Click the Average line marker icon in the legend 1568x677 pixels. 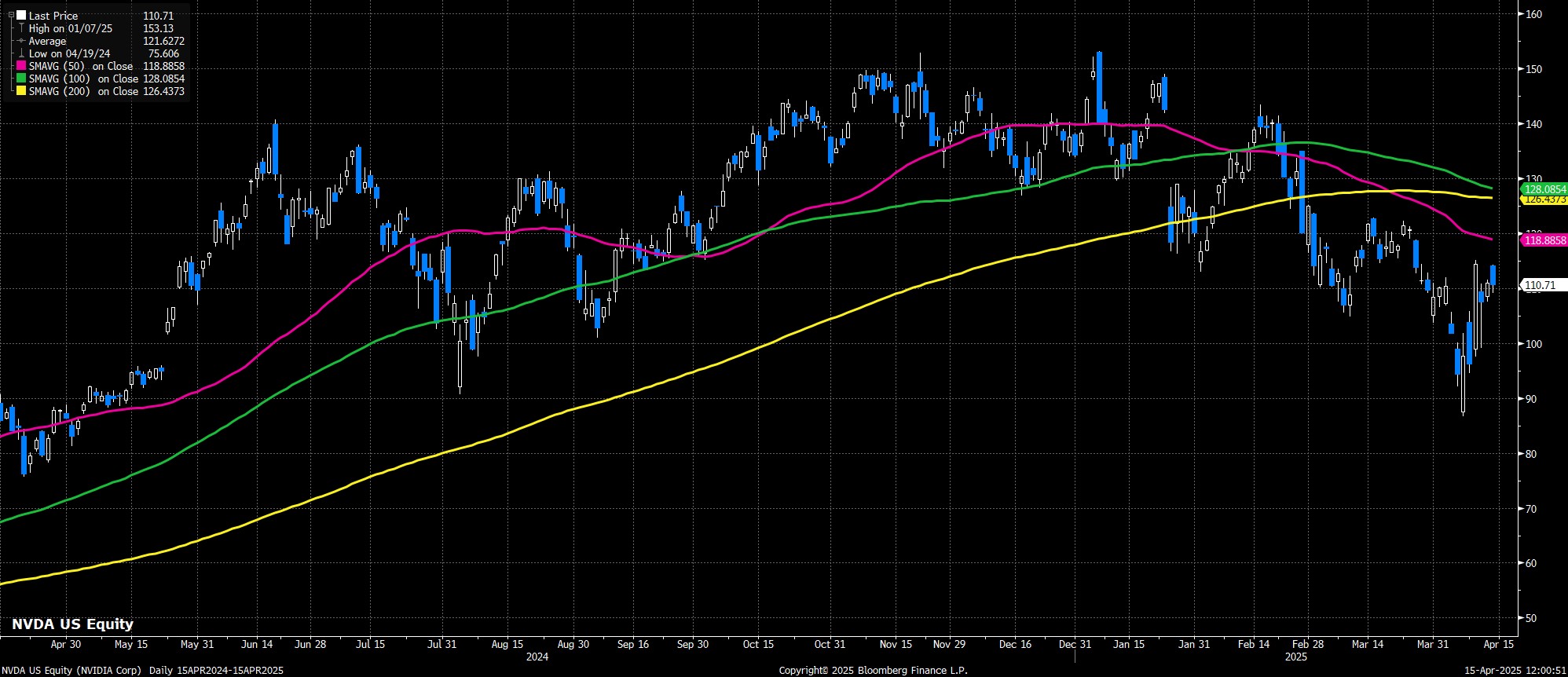click(x=22, y=41)
